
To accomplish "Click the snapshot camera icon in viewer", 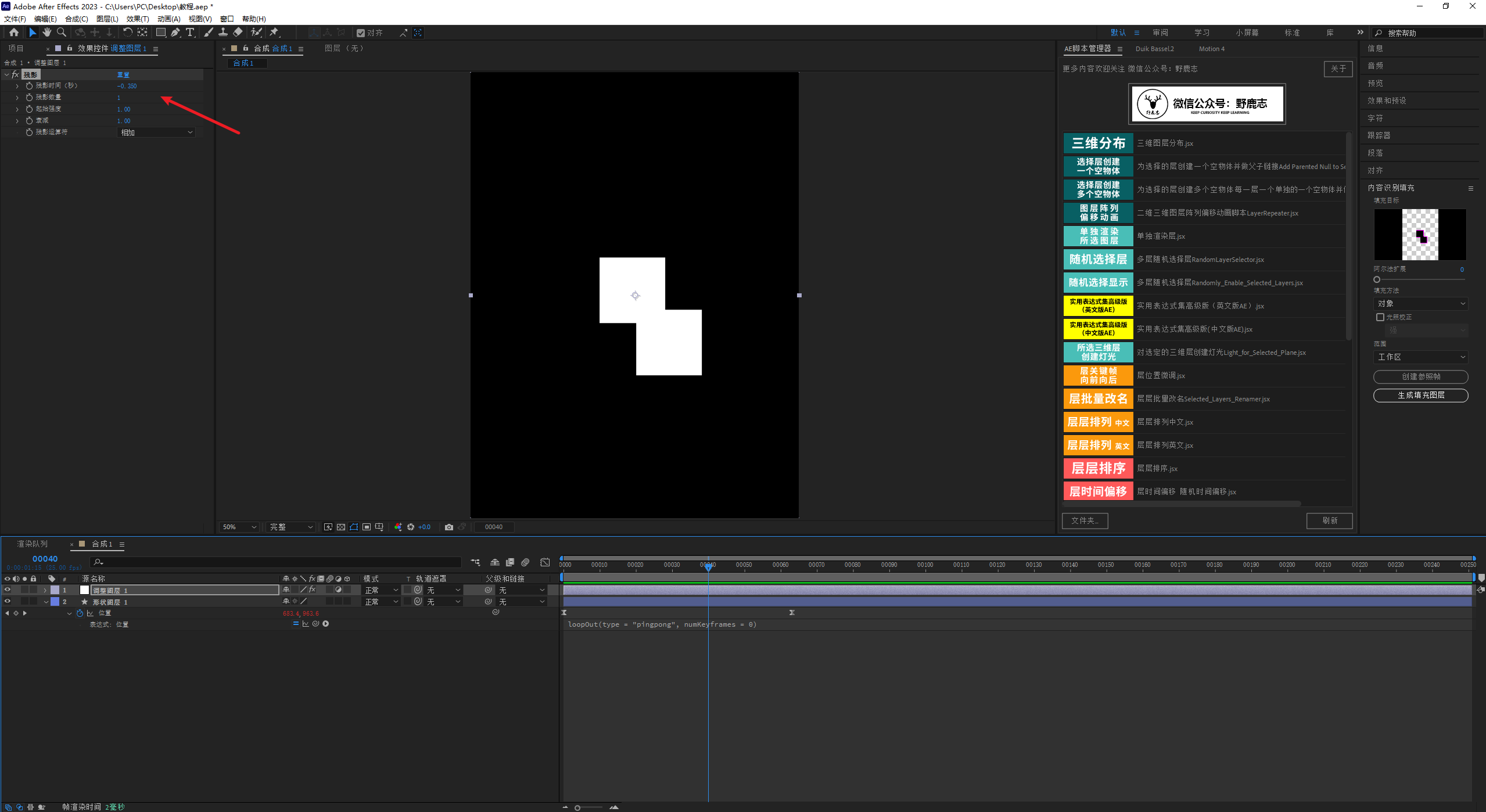I will click(449, 527).
